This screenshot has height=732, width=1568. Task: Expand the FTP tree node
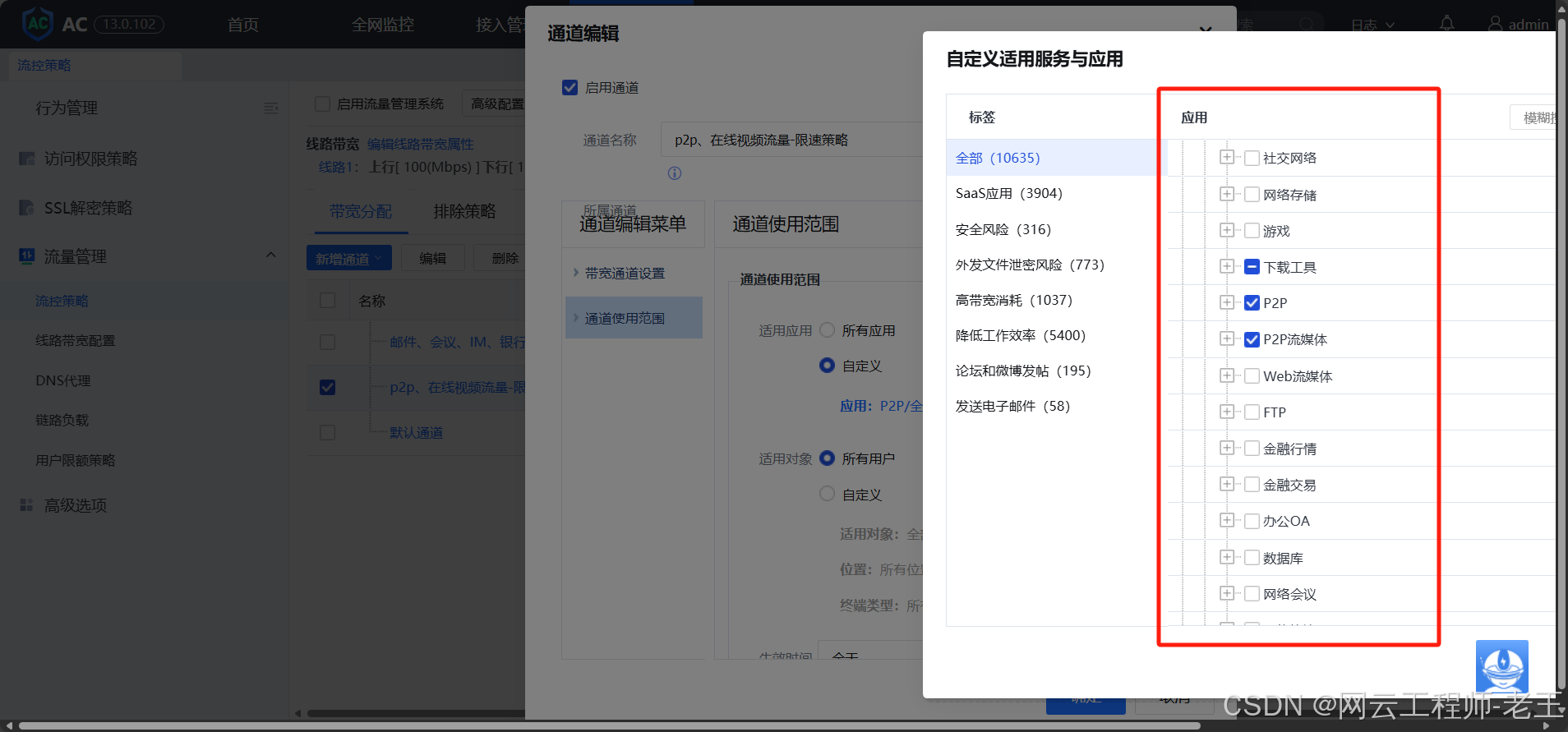point(1227,412)
